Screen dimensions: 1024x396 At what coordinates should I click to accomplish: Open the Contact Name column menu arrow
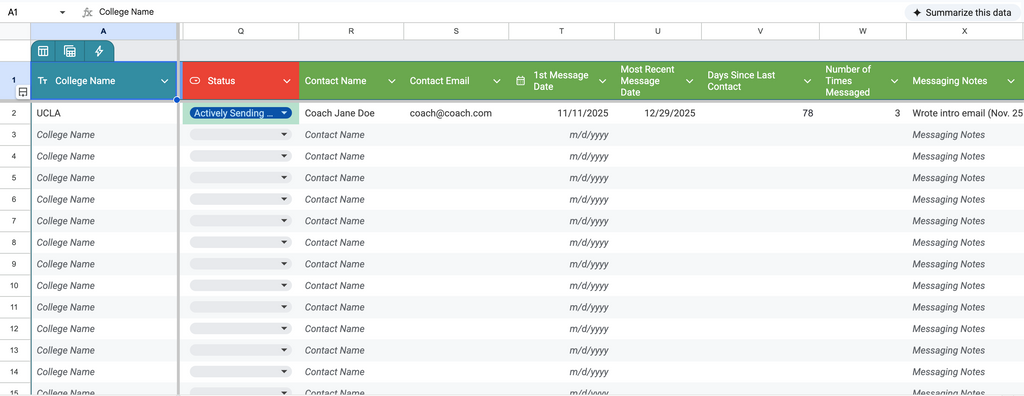tap(392, 81)
